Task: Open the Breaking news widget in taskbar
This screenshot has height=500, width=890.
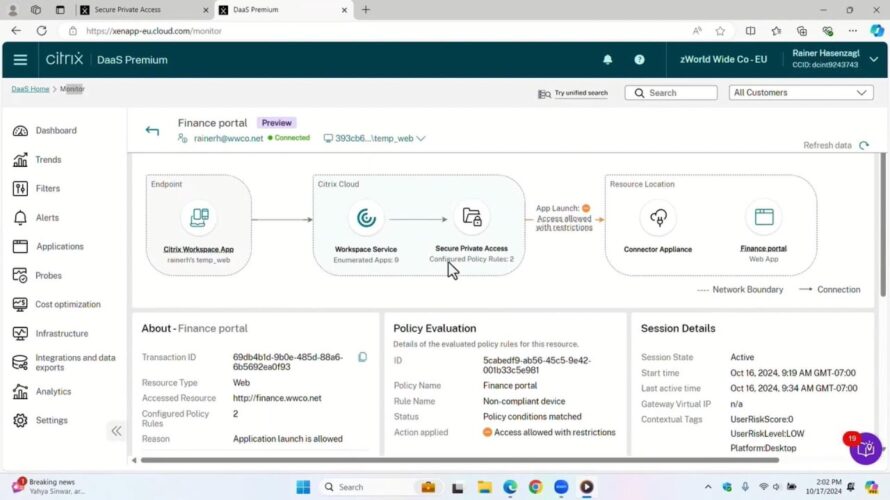Action: click(48, 486)
